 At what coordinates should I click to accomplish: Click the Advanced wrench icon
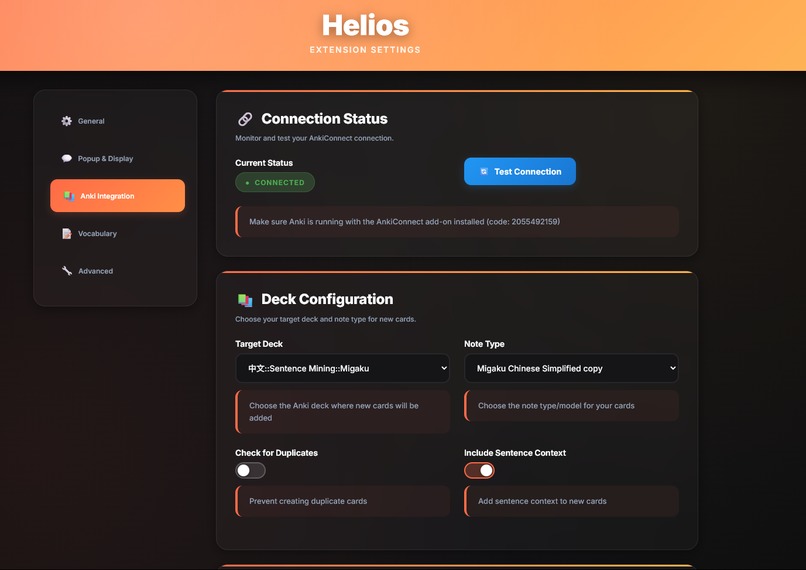[67, 271]
